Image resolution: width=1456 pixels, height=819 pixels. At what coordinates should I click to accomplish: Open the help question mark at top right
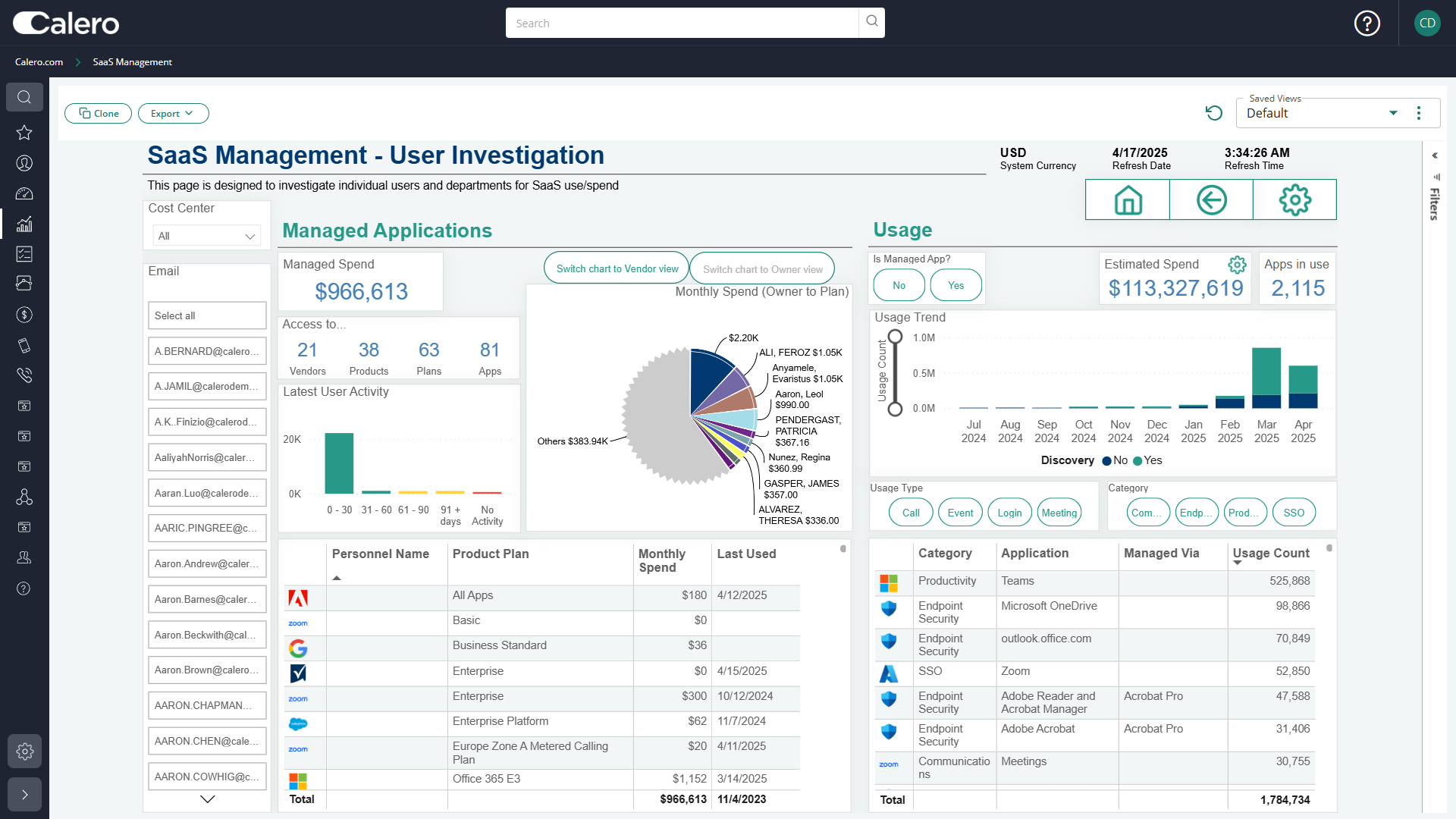(1367, 23)
